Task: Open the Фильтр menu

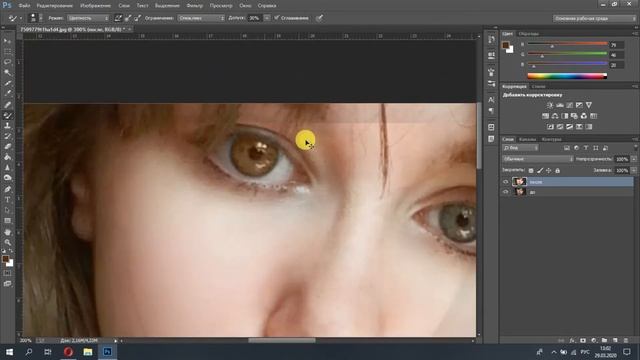Action: 194,6
